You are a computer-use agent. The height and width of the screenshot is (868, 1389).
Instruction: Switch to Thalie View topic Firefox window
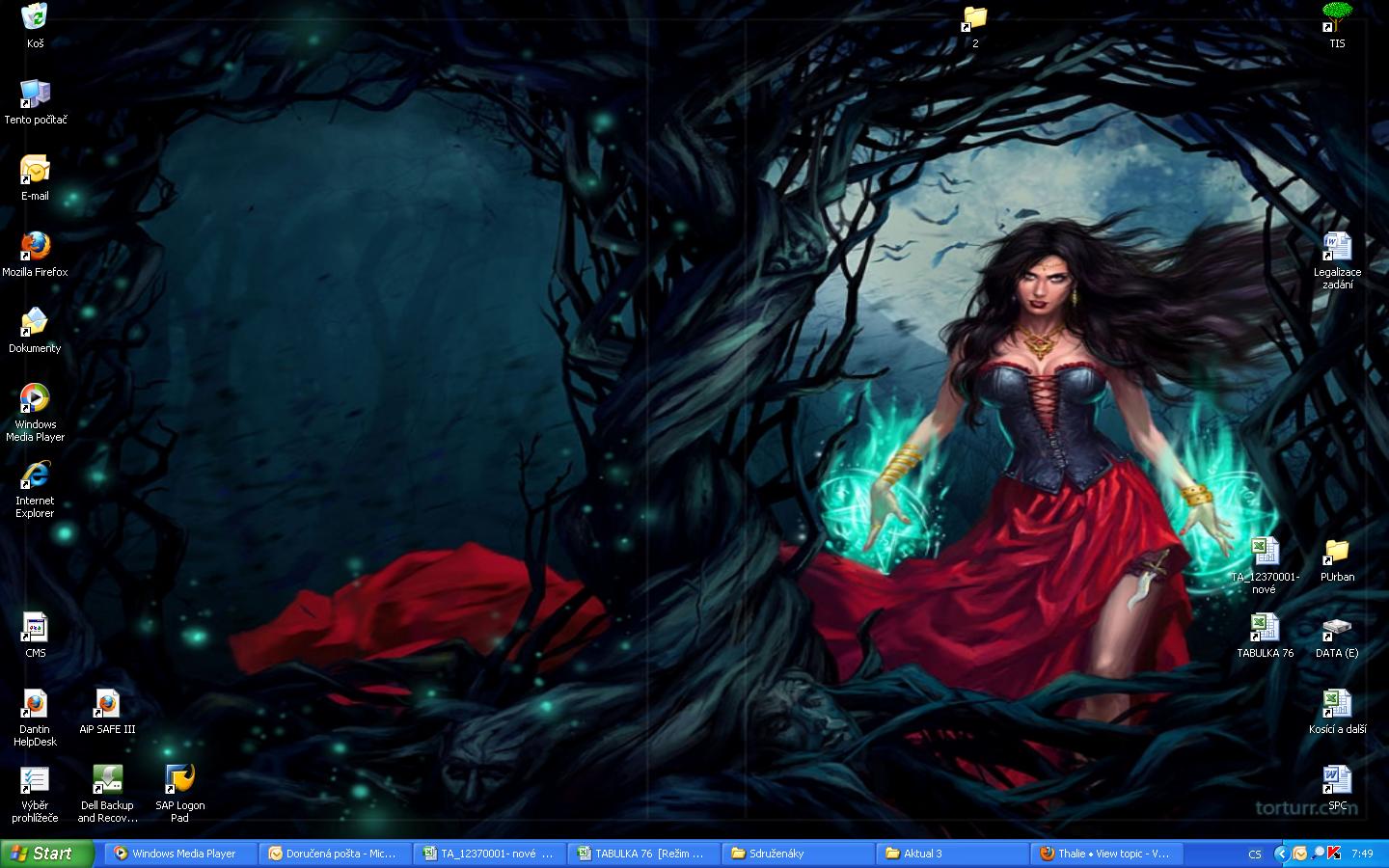(x=1105, y=854)
